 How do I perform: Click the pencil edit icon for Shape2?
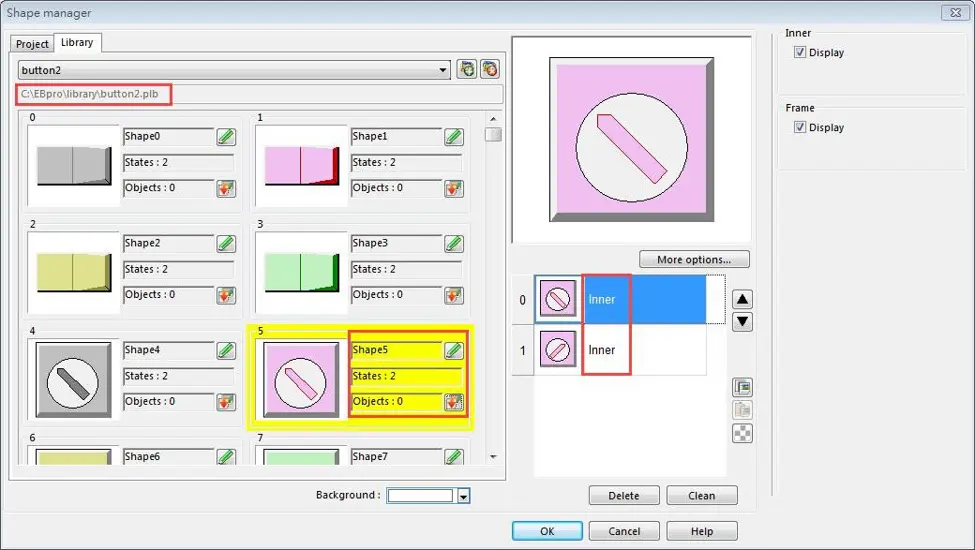coord(226,243)
